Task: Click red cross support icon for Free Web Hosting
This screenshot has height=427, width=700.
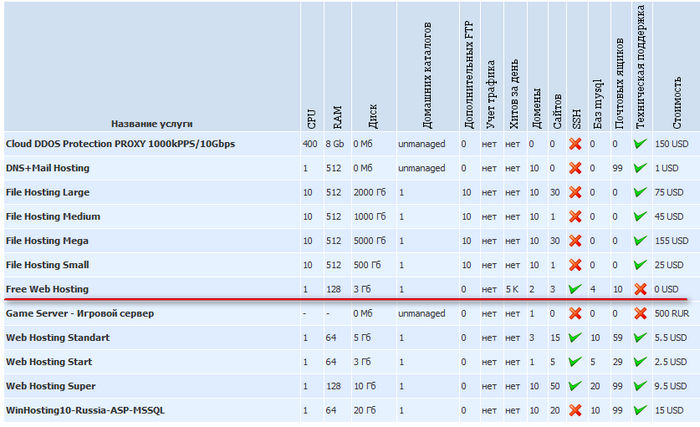Action: click(x=641, y=289)
